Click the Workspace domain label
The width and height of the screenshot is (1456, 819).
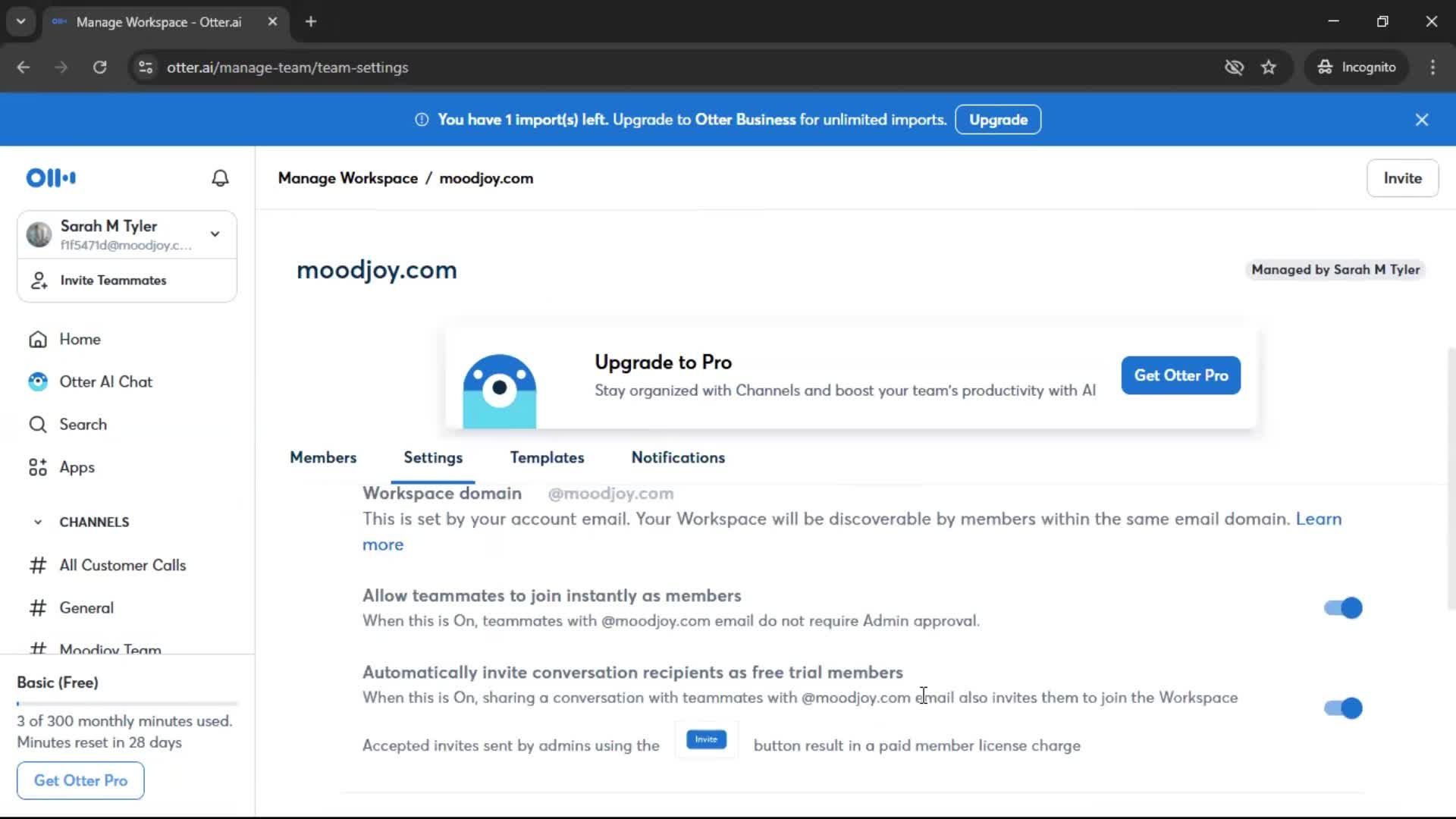442,494
